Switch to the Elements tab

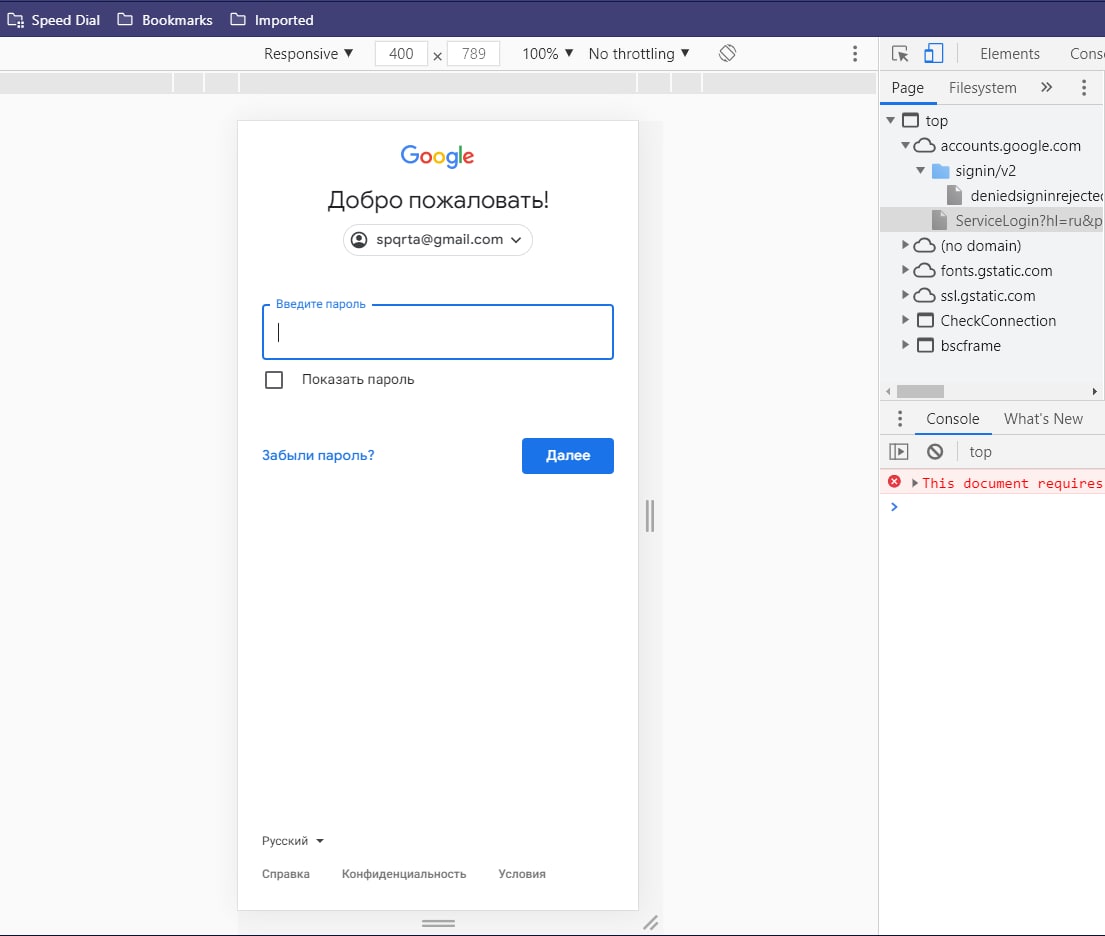click(1009, 54)
